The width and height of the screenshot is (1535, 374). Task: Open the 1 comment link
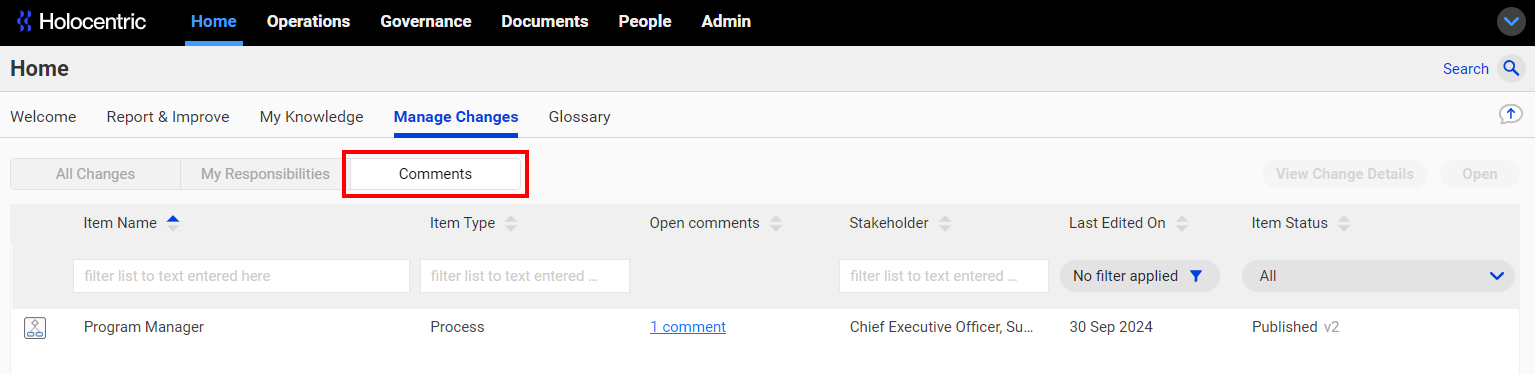[688, 327]
